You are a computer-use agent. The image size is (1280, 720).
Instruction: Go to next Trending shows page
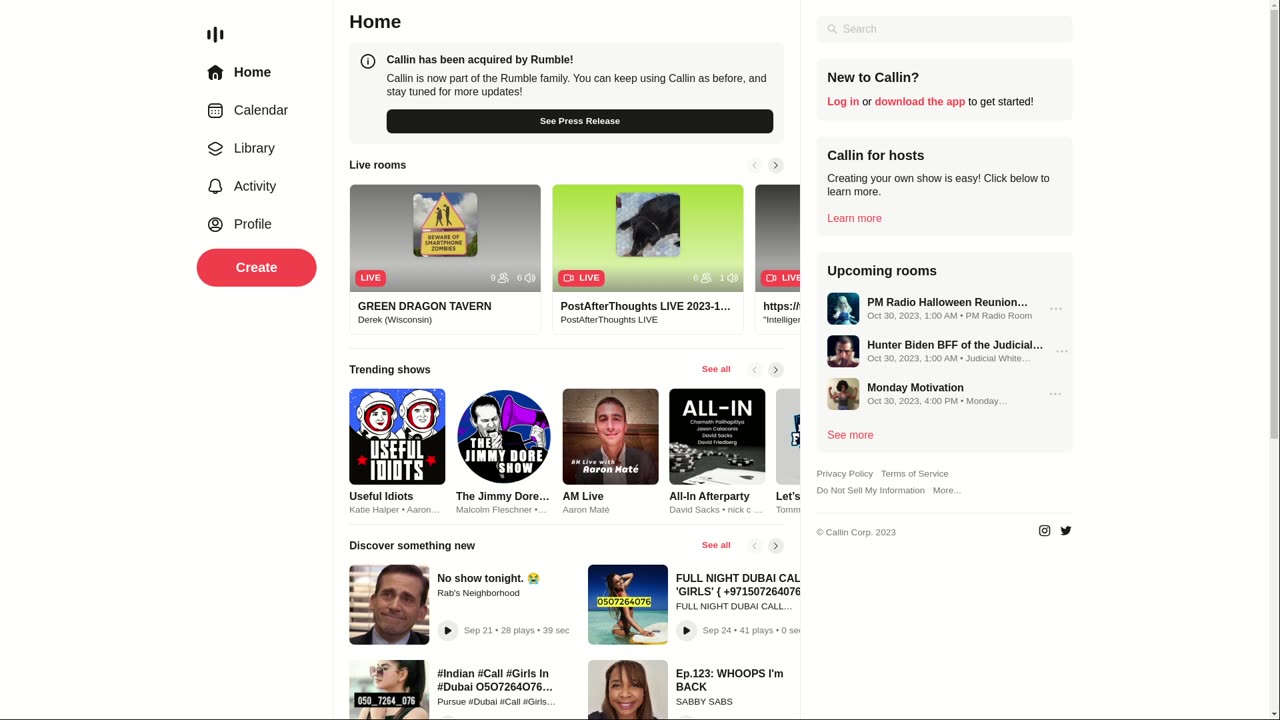[x=776, y=370]
